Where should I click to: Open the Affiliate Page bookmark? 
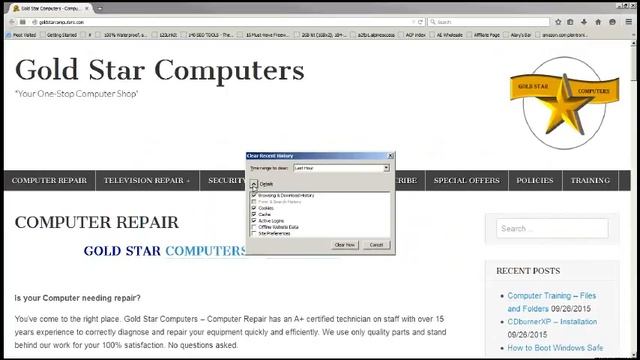tap(483, 35)
